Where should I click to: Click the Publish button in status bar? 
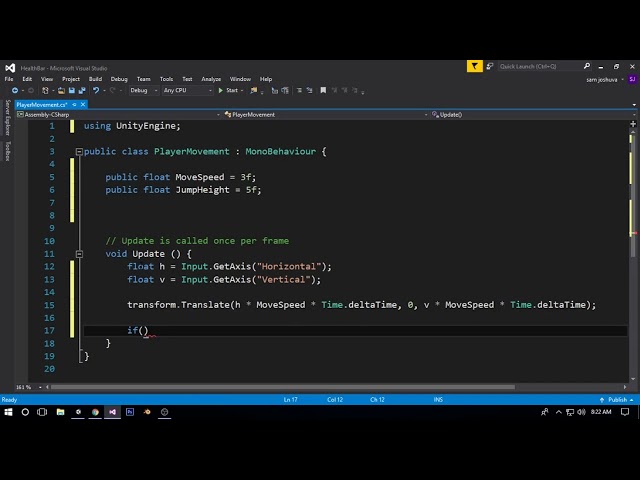tap(617, 400)
